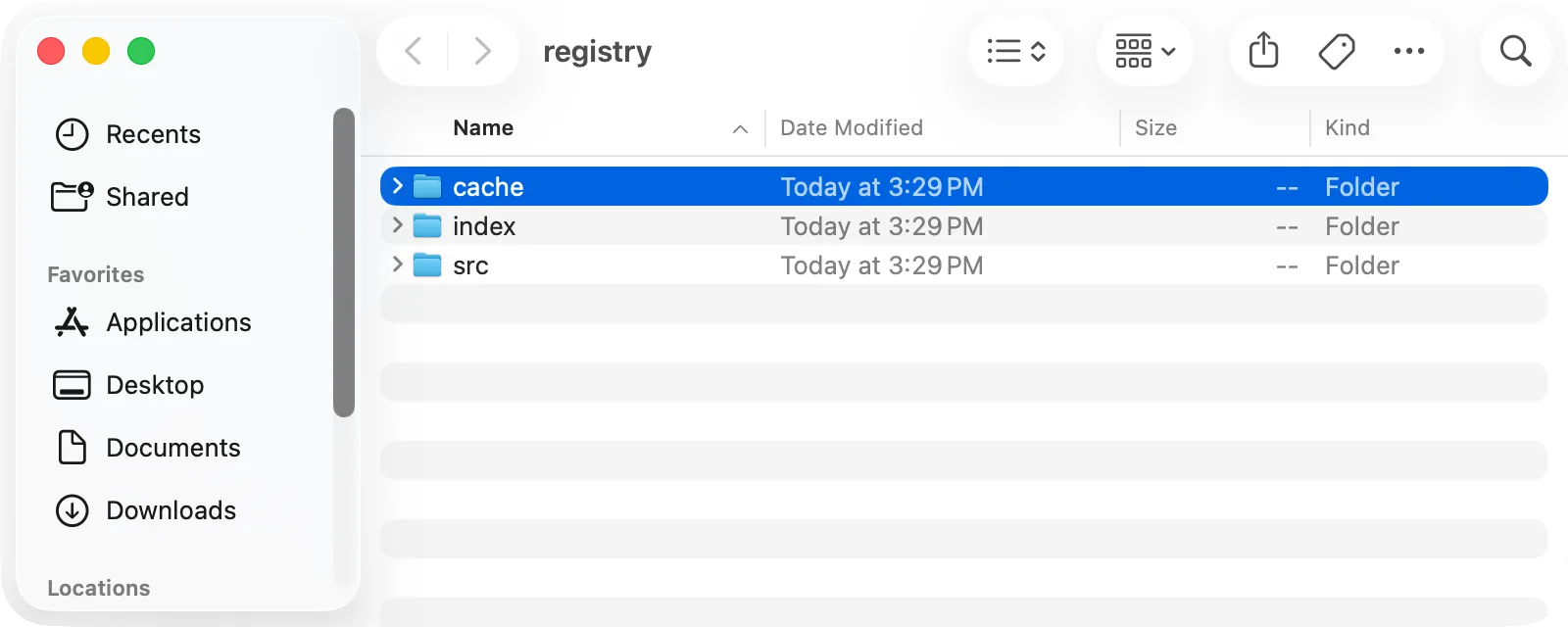Toggle sort direction arrow in Name column

[740, 129]
